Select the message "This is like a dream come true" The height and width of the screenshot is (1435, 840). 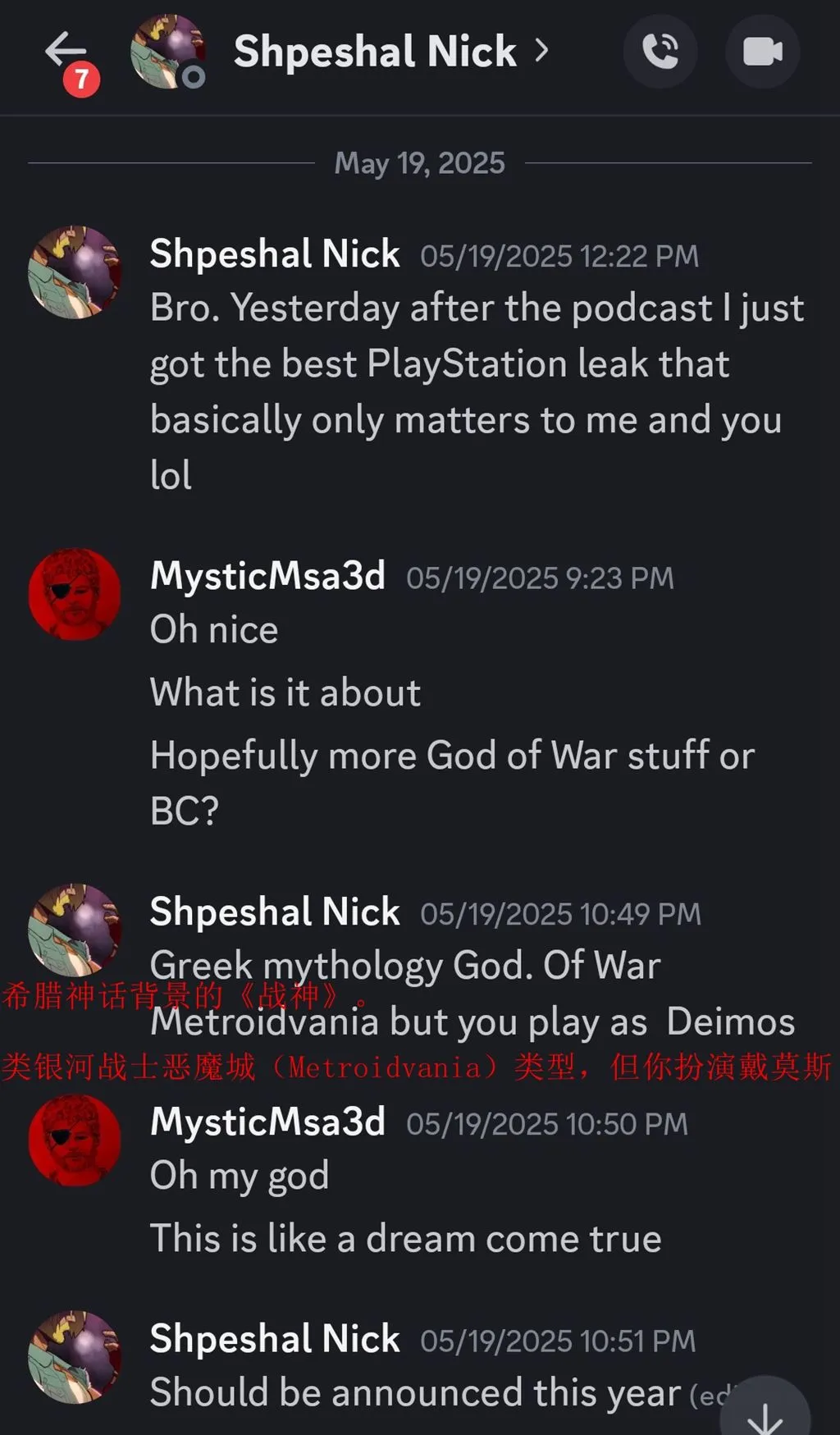tap(405, 1238)
